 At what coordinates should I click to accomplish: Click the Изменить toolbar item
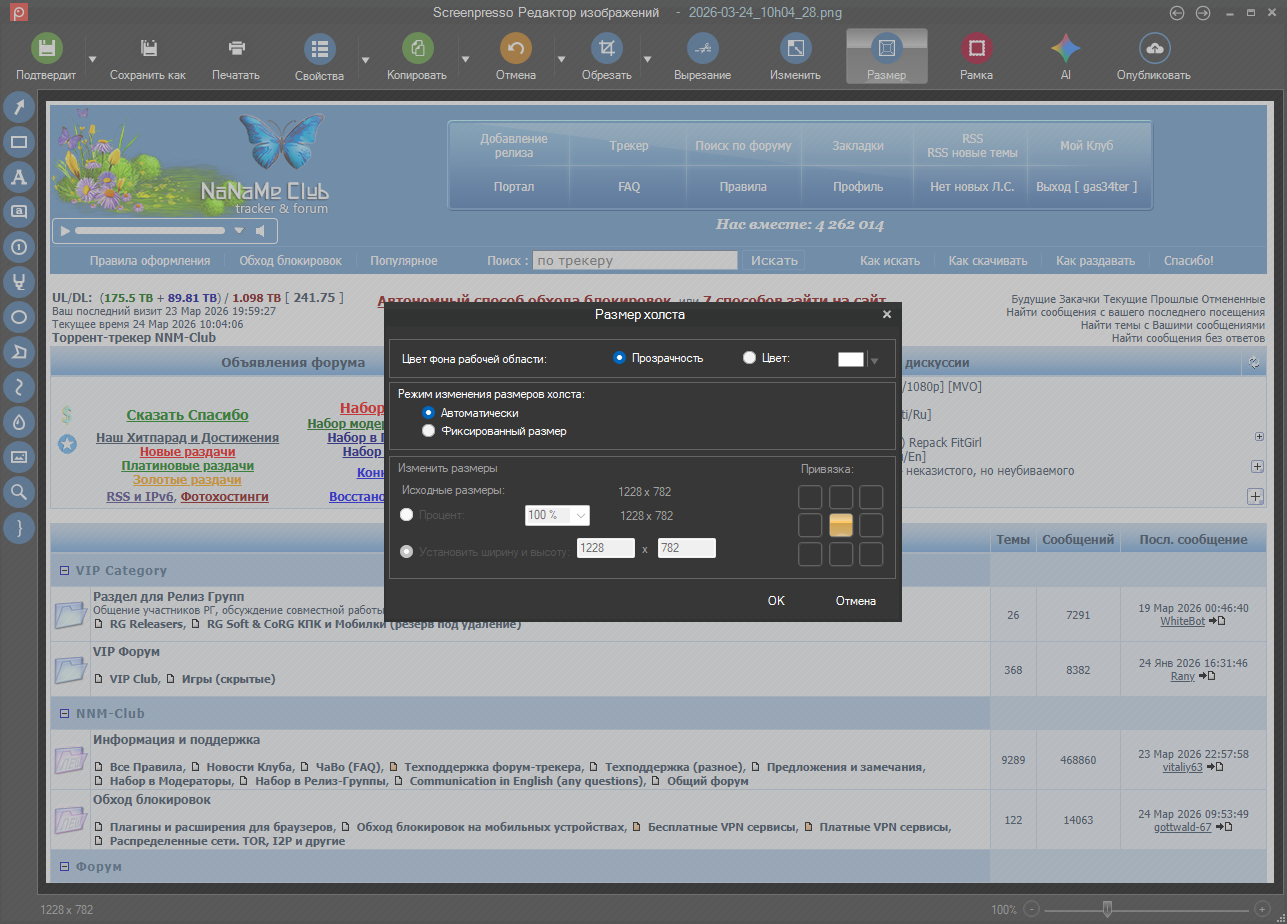tap(795, 56)
